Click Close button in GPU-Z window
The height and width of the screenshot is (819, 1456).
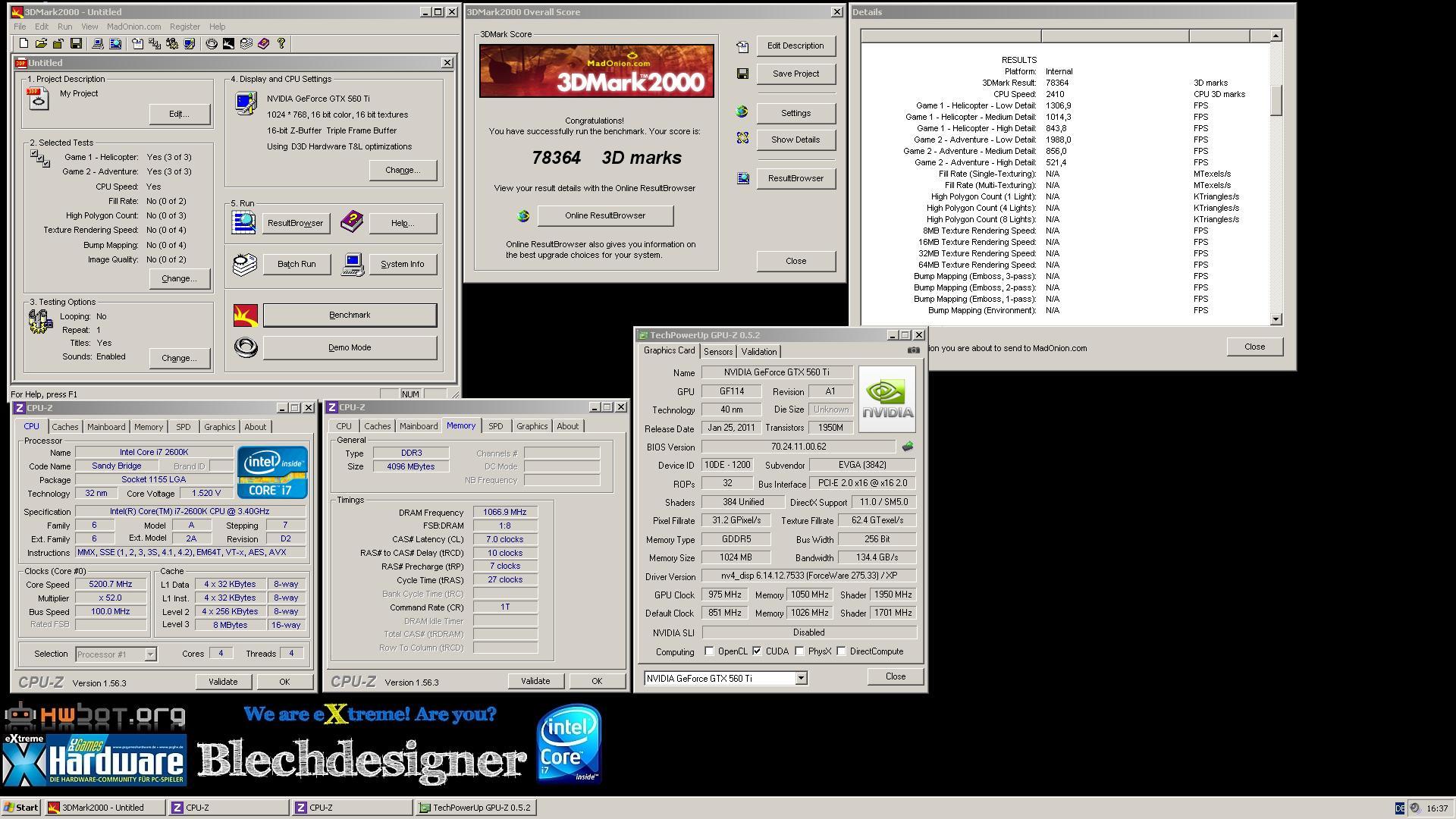tap(895, 676)
